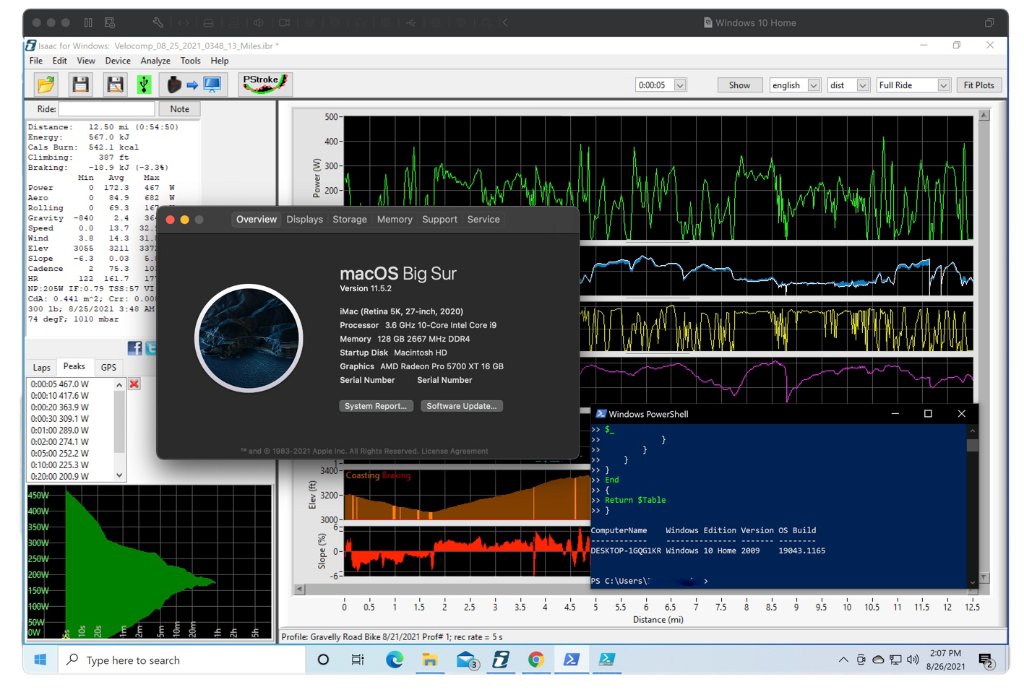
Task: Click the Type here to search box
Action: pyautogui.click(x=182, y=660)
